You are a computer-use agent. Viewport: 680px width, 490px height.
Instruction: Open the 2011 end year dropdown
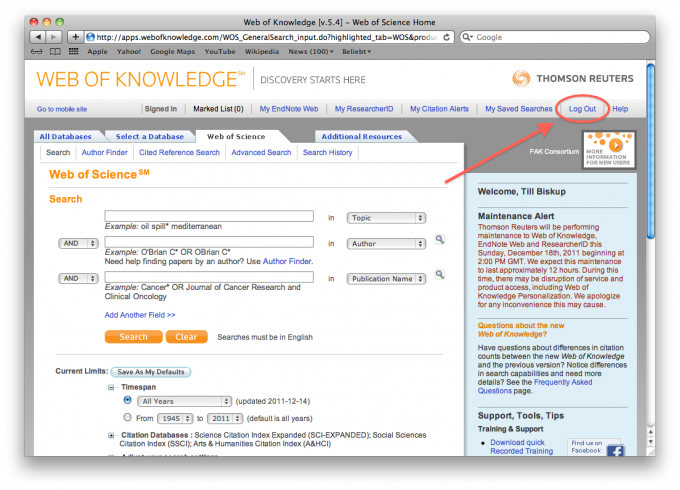coord(225,418)
